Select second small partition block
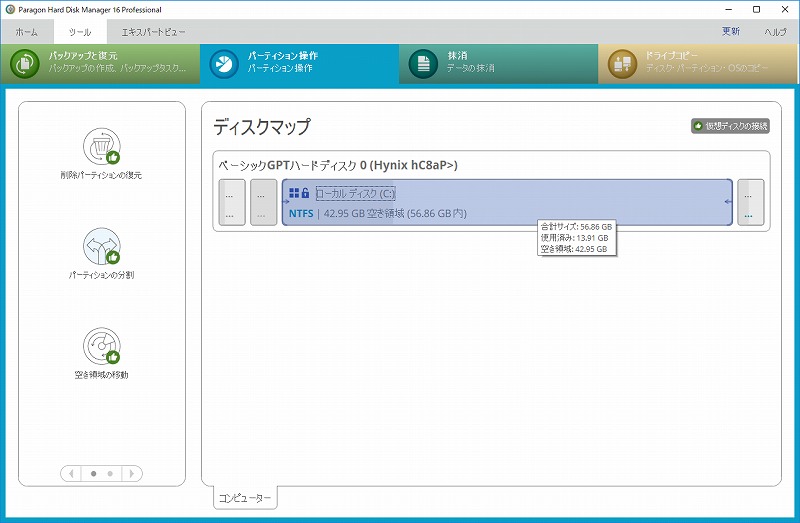The width and height of the screenshot is (800, 523). (263, 202)
